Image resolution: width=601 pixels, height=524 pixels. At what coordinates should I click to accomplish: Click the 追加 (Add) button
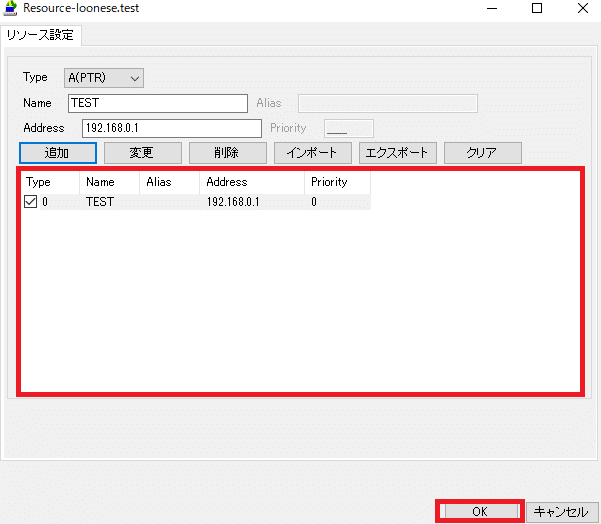pyautogui.click(x=58, y=153)
